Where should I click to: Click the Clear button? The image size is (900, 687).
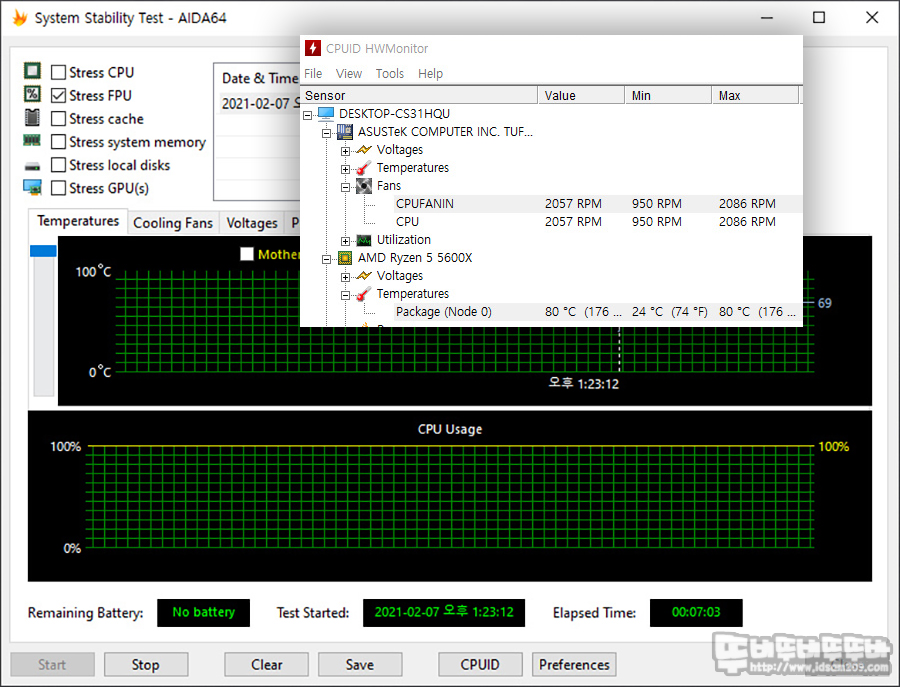click(x=266, y=665)
